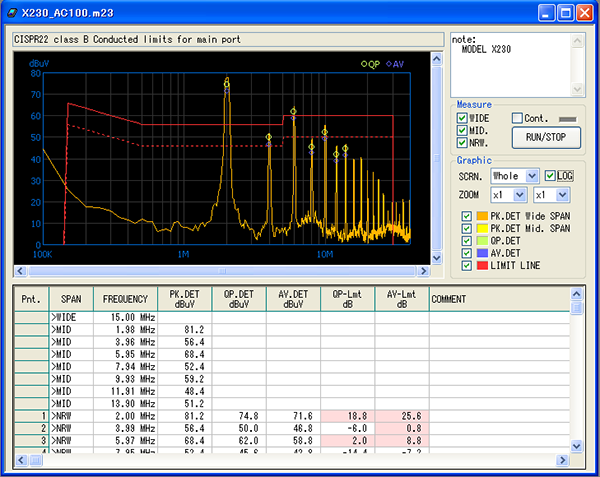
Task: Click the graph scrollbar up arrow
Action: tap(435, 59)
